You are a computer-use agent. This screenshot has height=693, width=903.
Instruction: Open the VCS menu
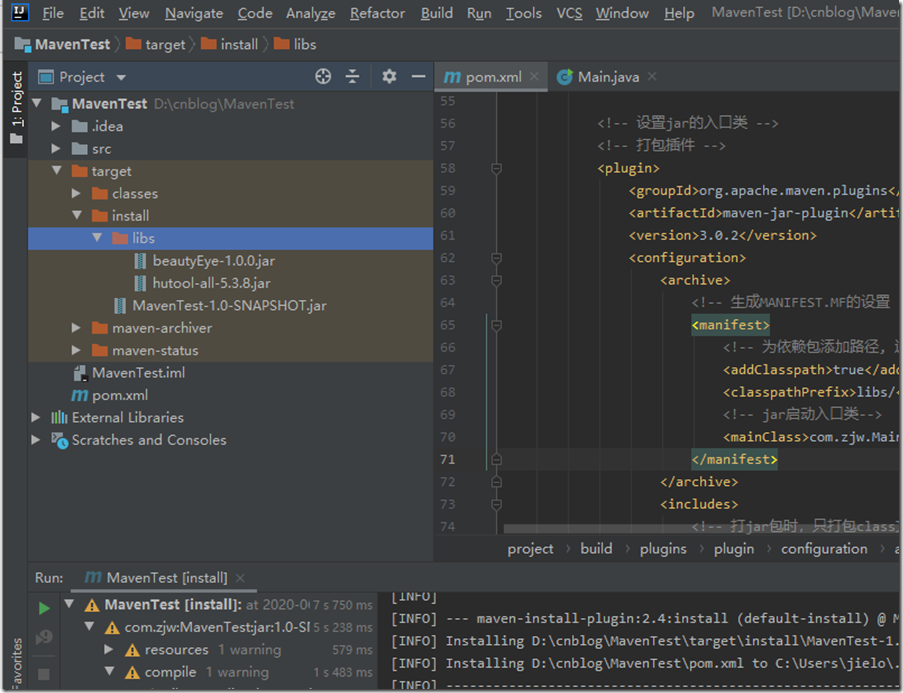click(x=569, y=13)
